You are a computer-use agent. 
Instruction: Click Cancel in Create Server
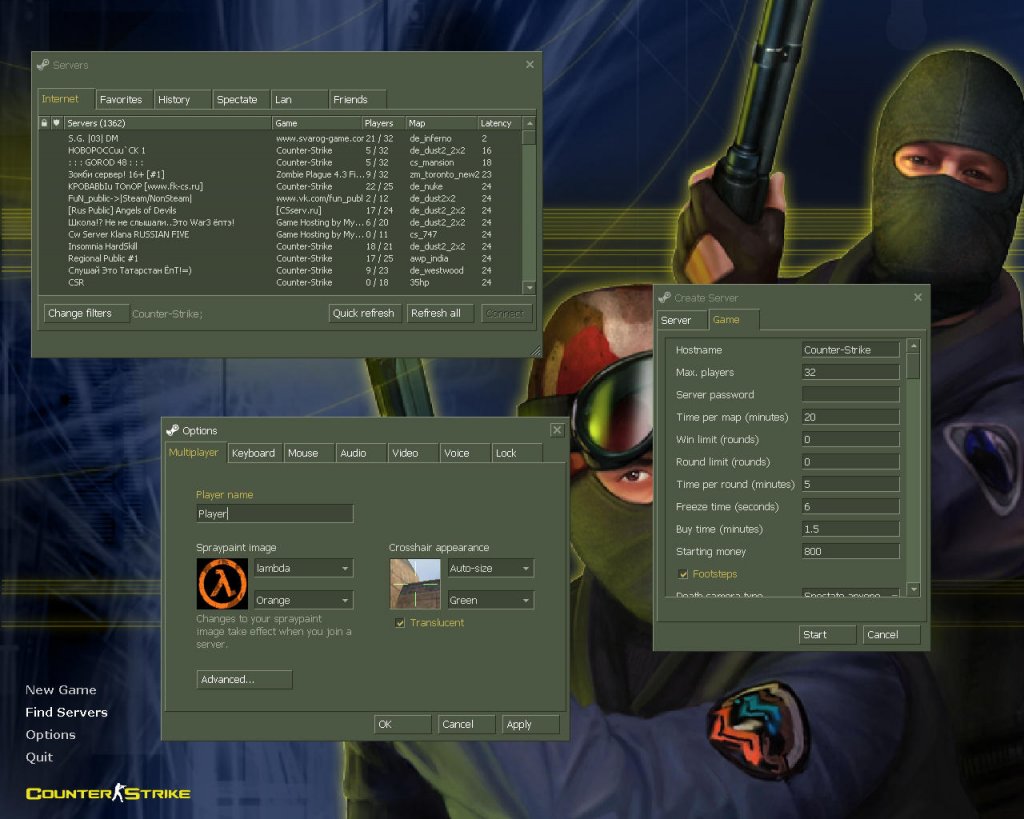pos(891,634)
